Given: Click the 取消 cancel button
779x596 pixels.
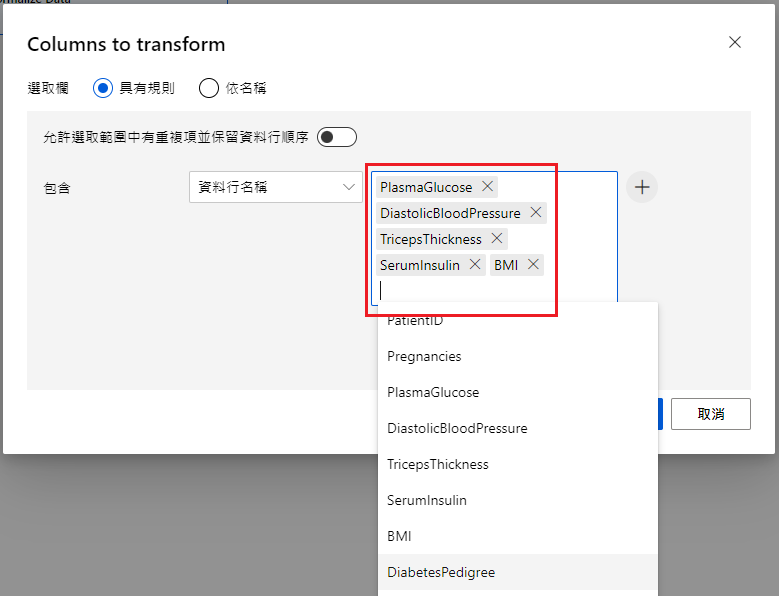Looking at the screenshot, I should point(710,414).
